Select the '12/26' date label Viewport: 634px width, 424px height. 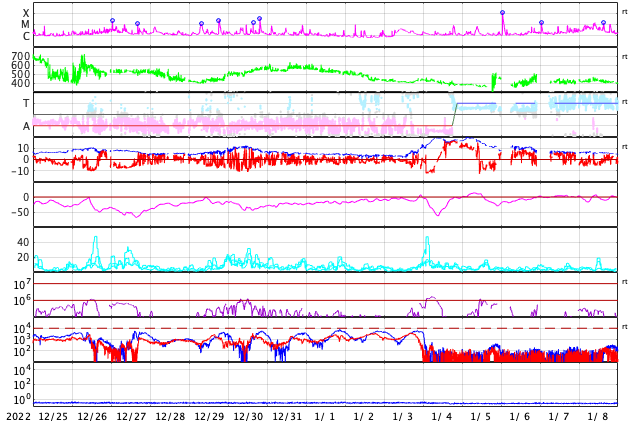click(92, 417)
